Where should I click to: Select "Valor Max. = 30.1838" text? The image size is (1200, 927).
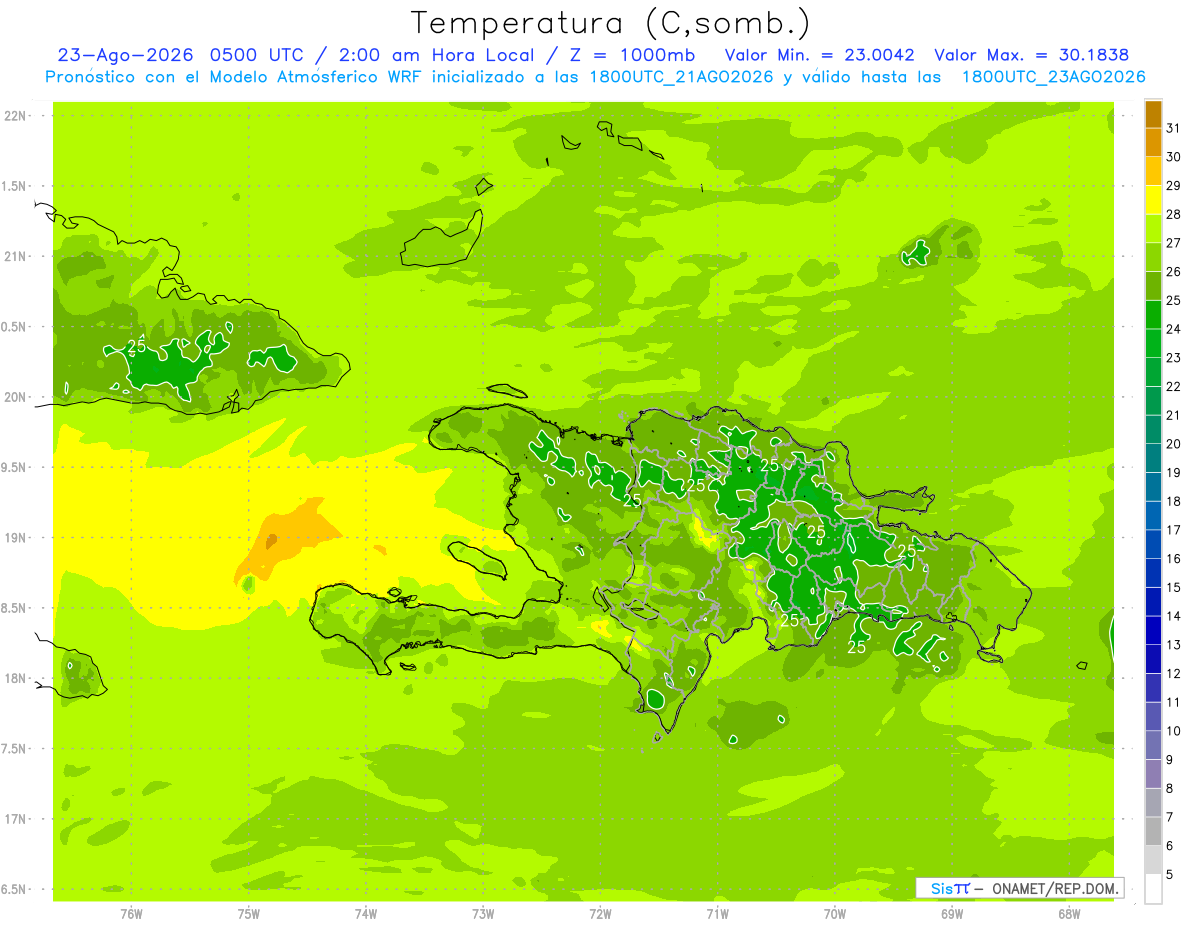click(1032, 55)
